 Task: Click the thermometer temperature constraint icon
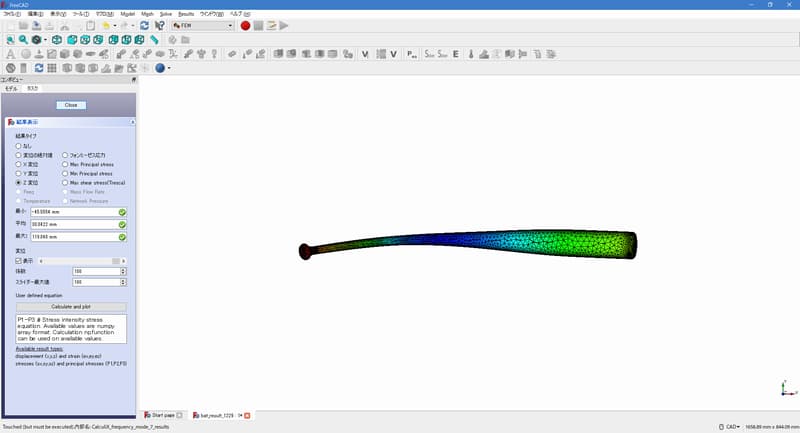[471, 54]
